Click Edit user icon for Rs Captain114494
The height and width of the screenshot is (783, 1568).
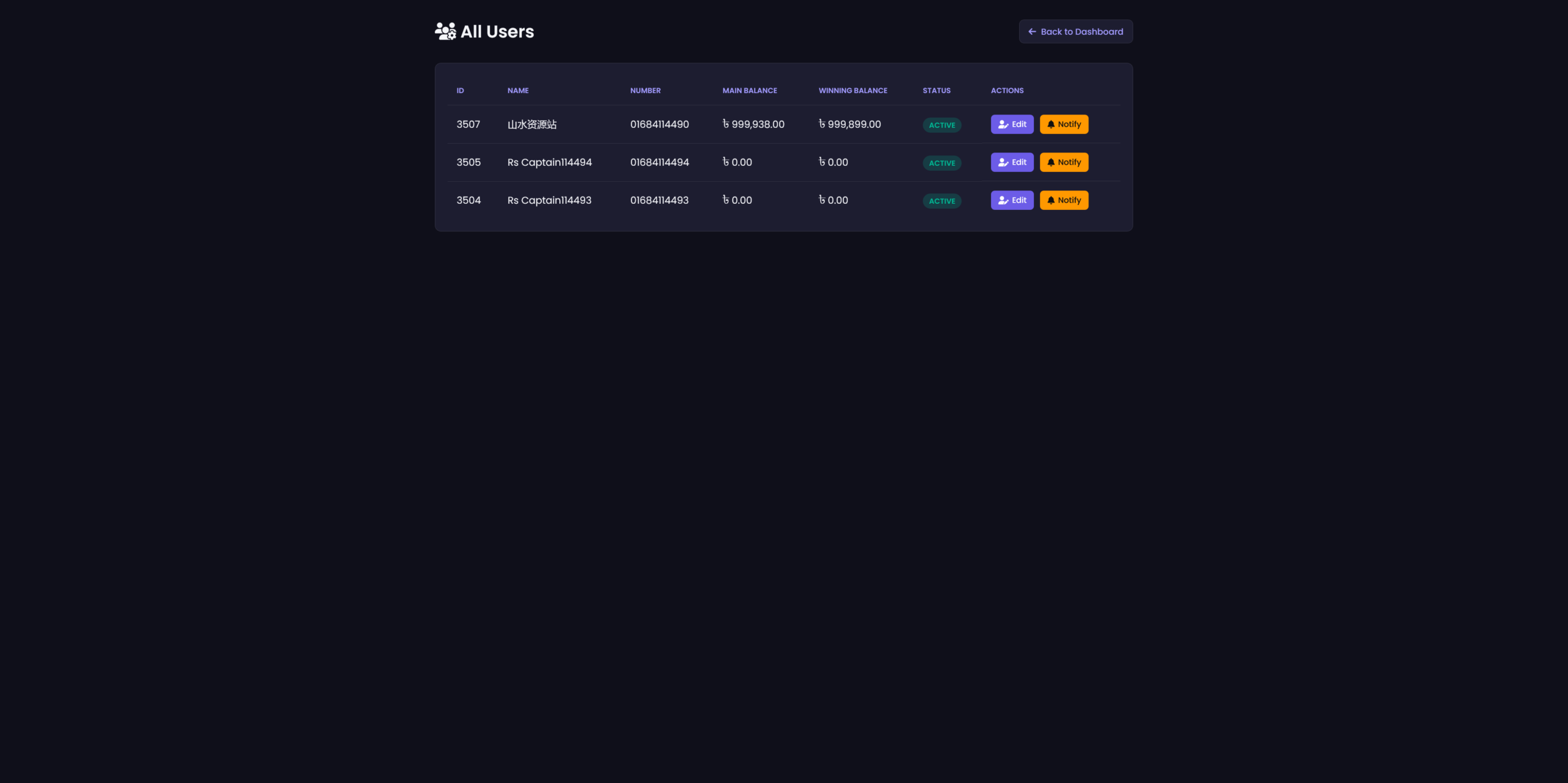point(1003,162)
